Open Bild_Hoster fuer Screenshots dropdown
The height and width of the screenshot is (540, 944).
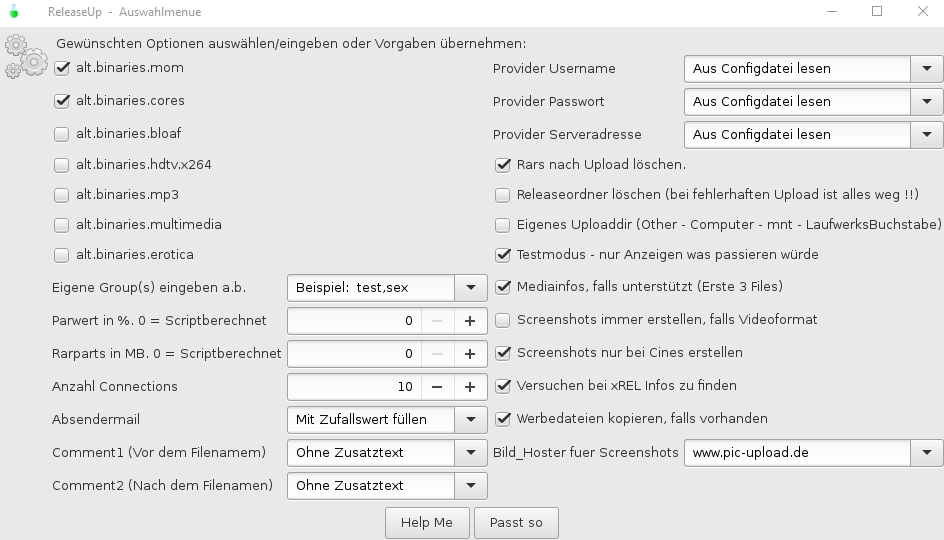pos(927,453)
